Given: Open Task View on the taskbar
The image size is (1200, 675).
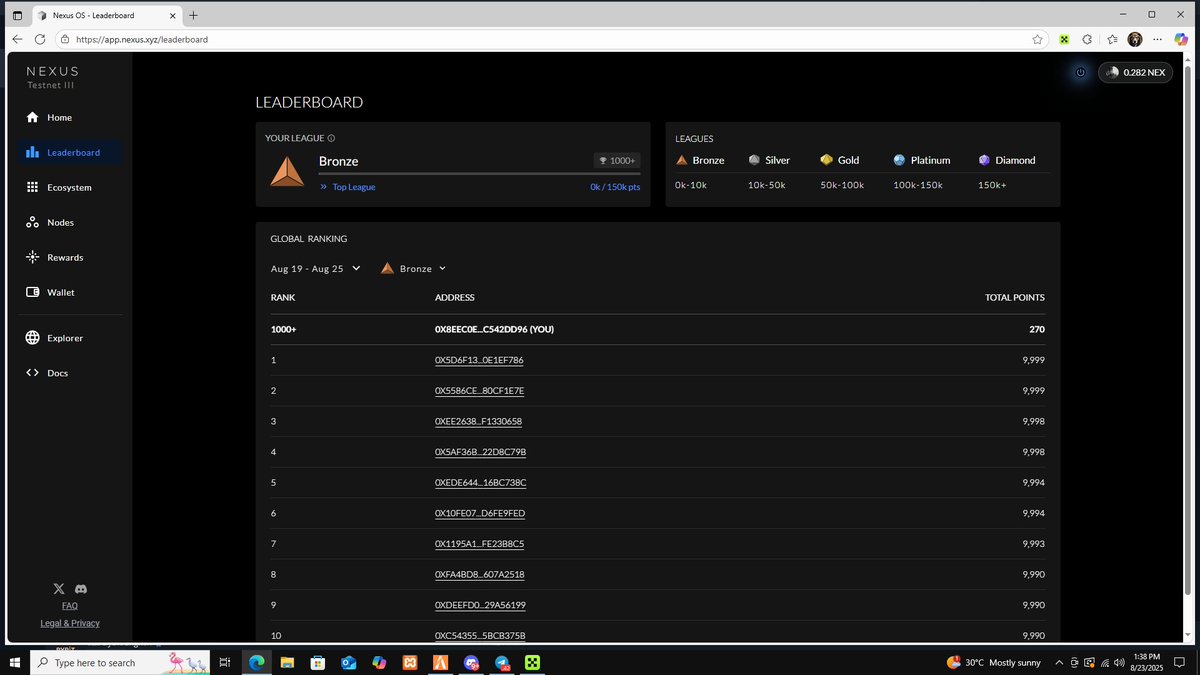Looking at the screenshot, I should pos(225,662).
